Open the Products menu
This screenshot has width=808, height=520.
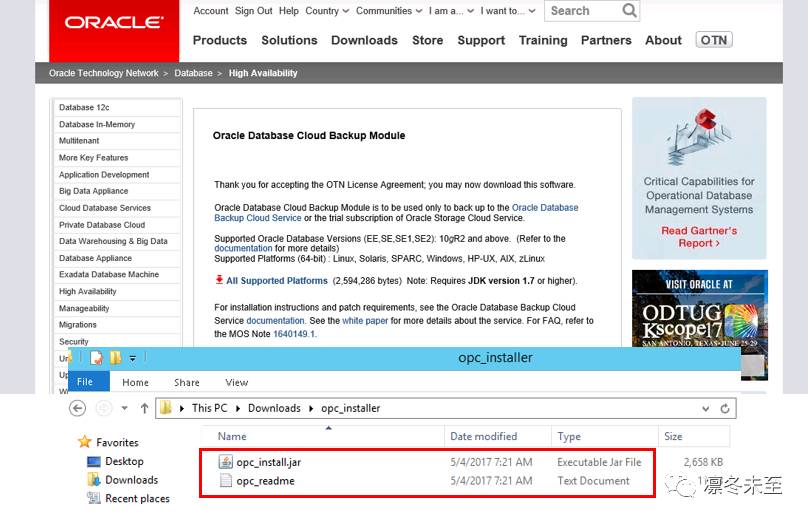(220, 40)
